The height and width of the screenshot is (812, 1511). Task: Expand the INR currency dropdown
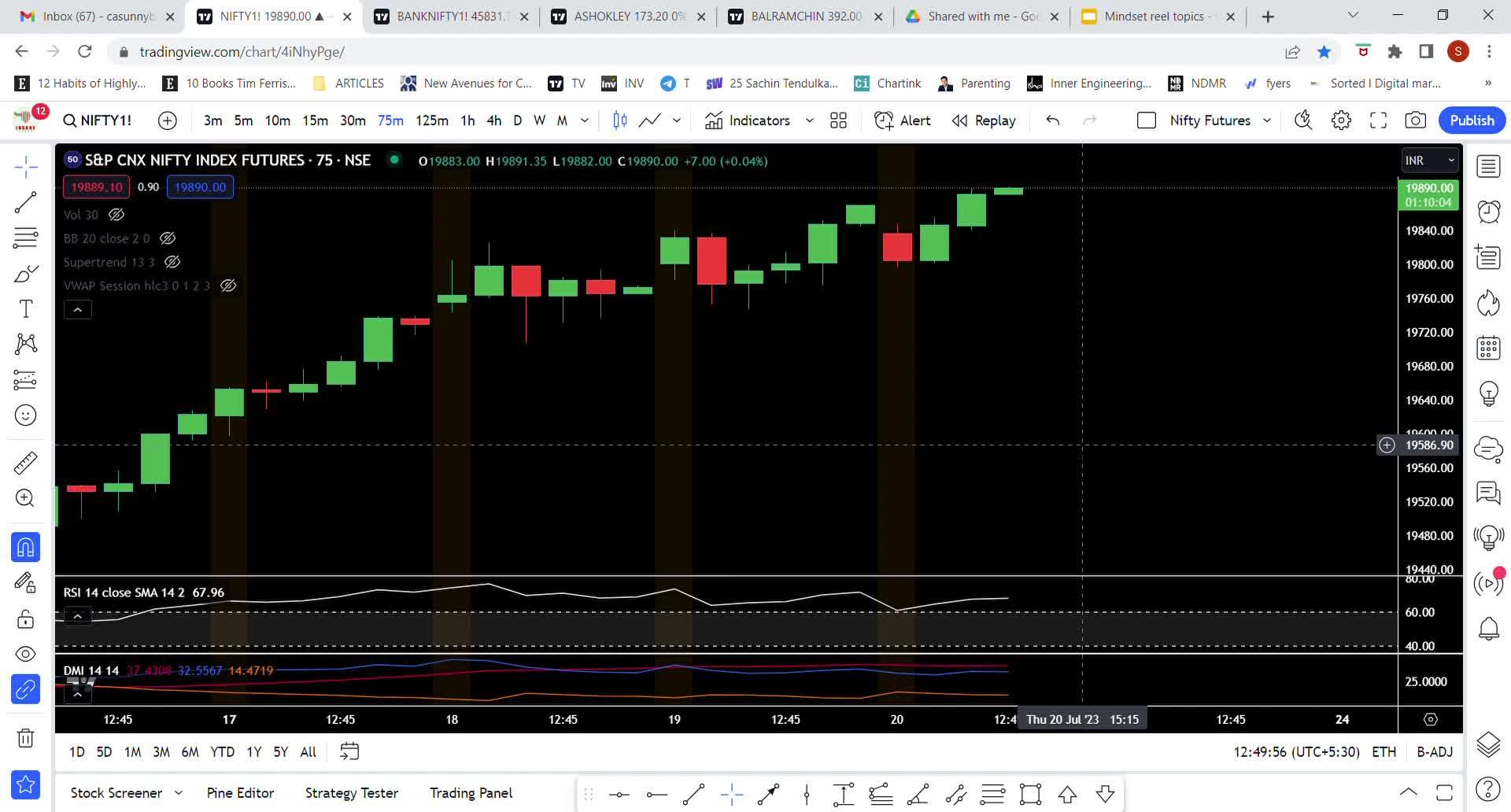pos(1429,161)
